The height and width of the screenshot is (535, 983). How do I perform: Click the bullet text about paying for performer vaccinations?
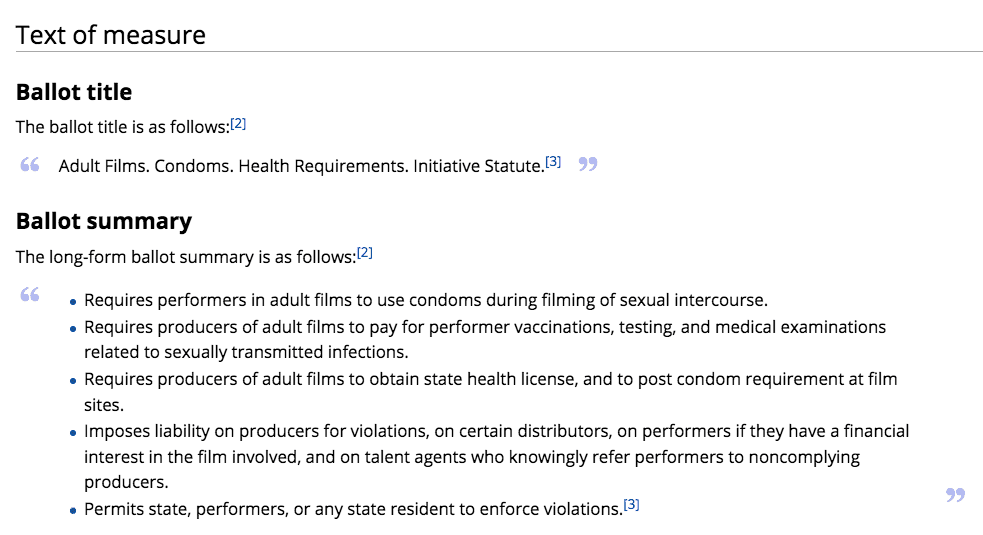click(x=484, y=327)
